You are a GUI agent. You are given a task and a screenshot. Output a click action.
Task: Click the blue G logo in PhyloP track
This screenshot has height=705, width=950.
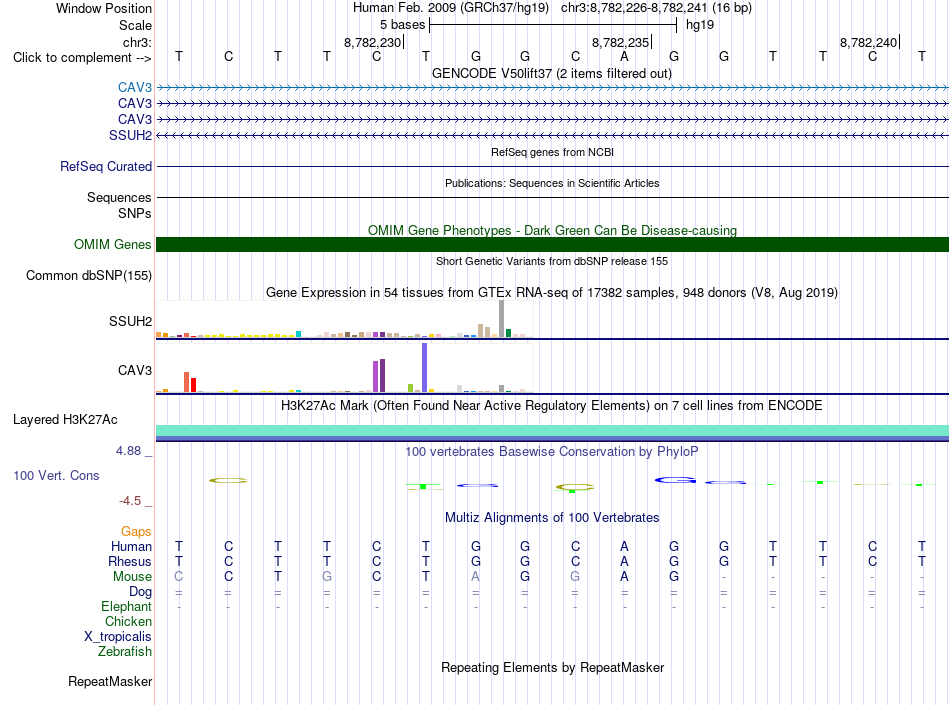[675, 480]
